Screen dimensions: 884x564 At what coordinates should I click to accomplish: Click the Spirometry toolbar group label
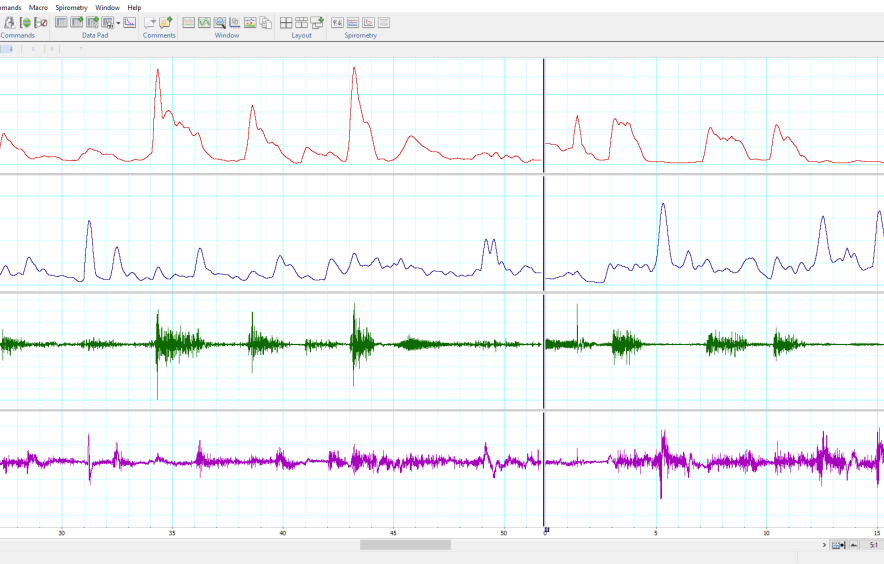point(360,35)
